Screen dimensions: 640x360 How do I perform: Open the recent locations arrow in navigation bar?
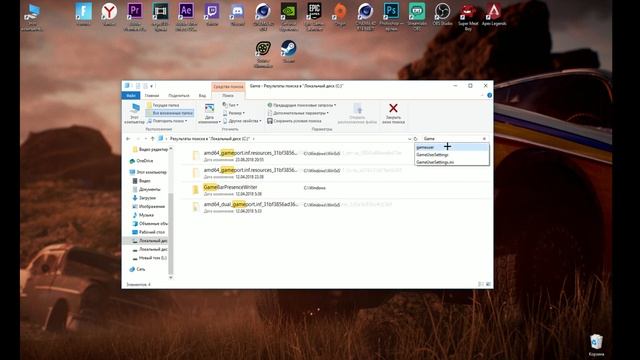pos(145,139)
